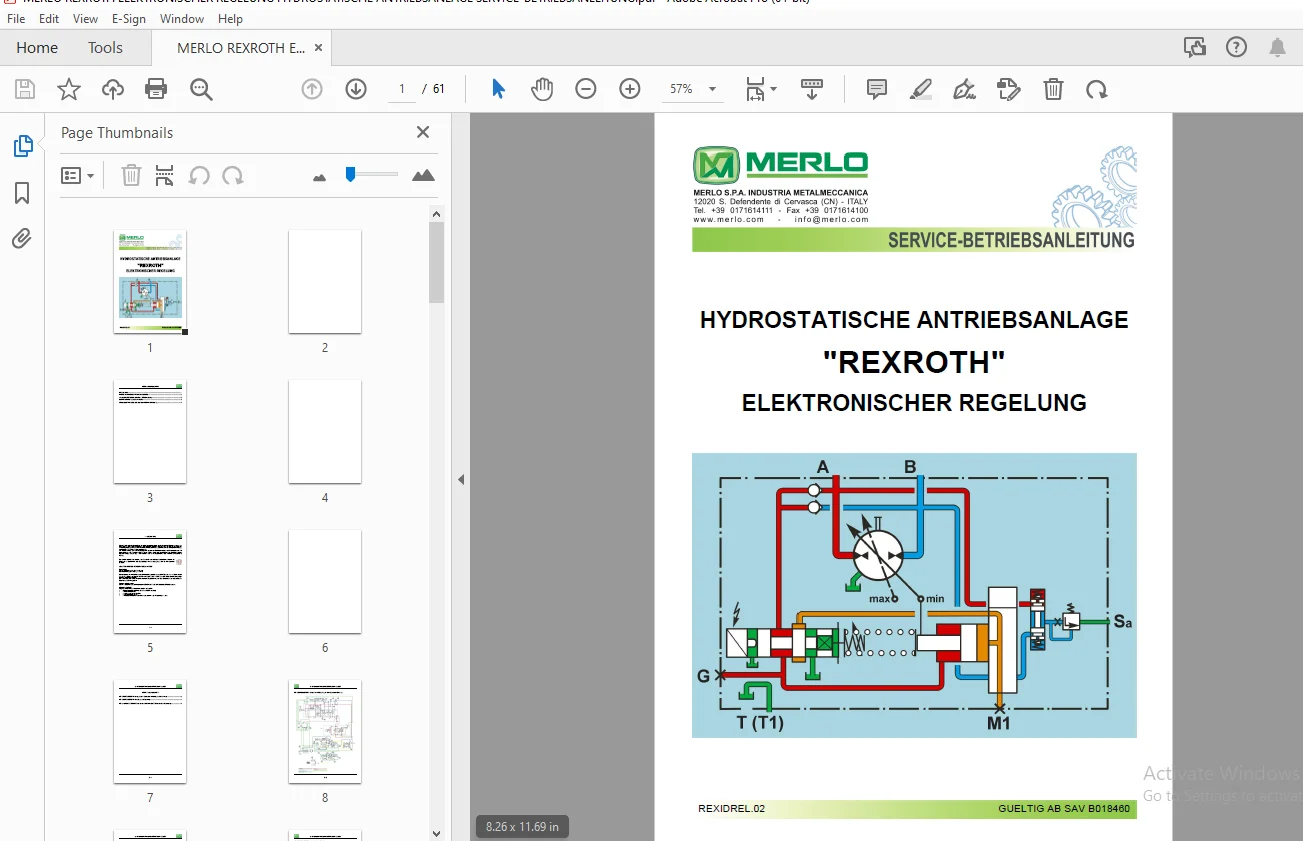Close the MERLO REXROTH document tab

pyautogui.click(x=318, y=47)
